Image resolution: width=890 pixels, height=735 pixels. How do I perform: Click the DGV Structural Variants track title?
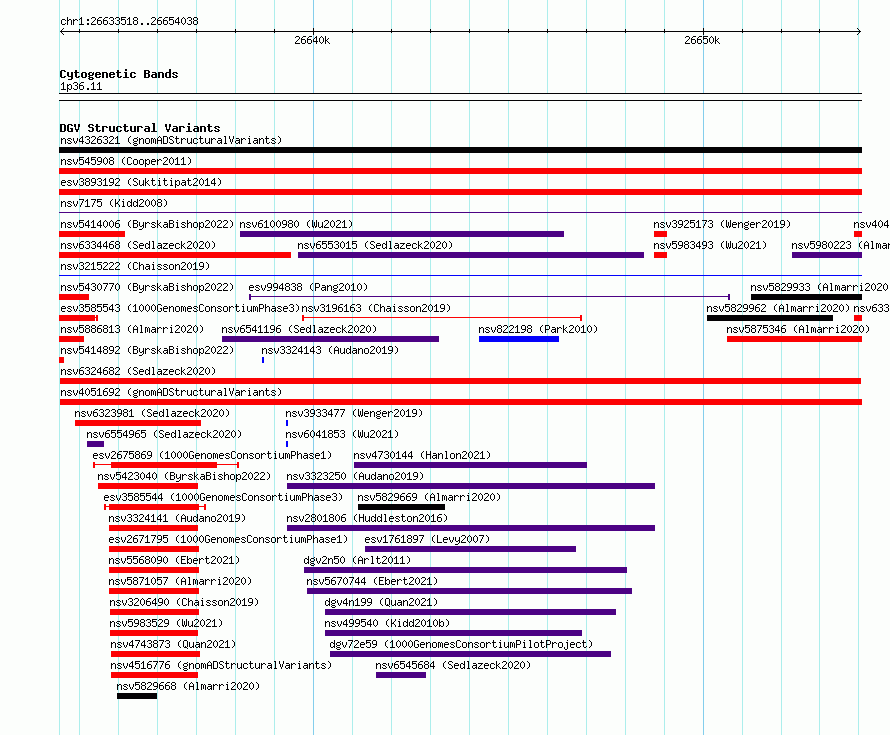[140, 128]
